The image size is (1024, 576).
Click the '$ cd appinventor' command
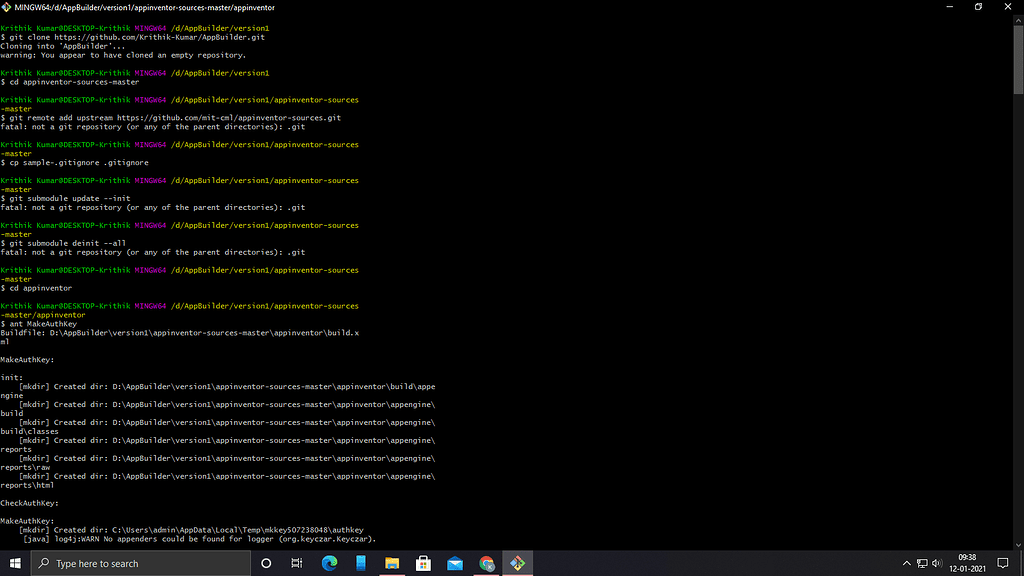[x=37, y=288]
